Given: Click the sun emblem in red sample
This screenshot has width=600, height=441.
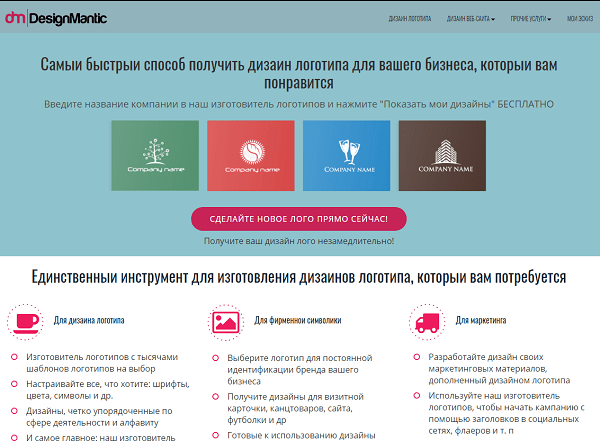Looking at the screenshot, I should point(252,152).
